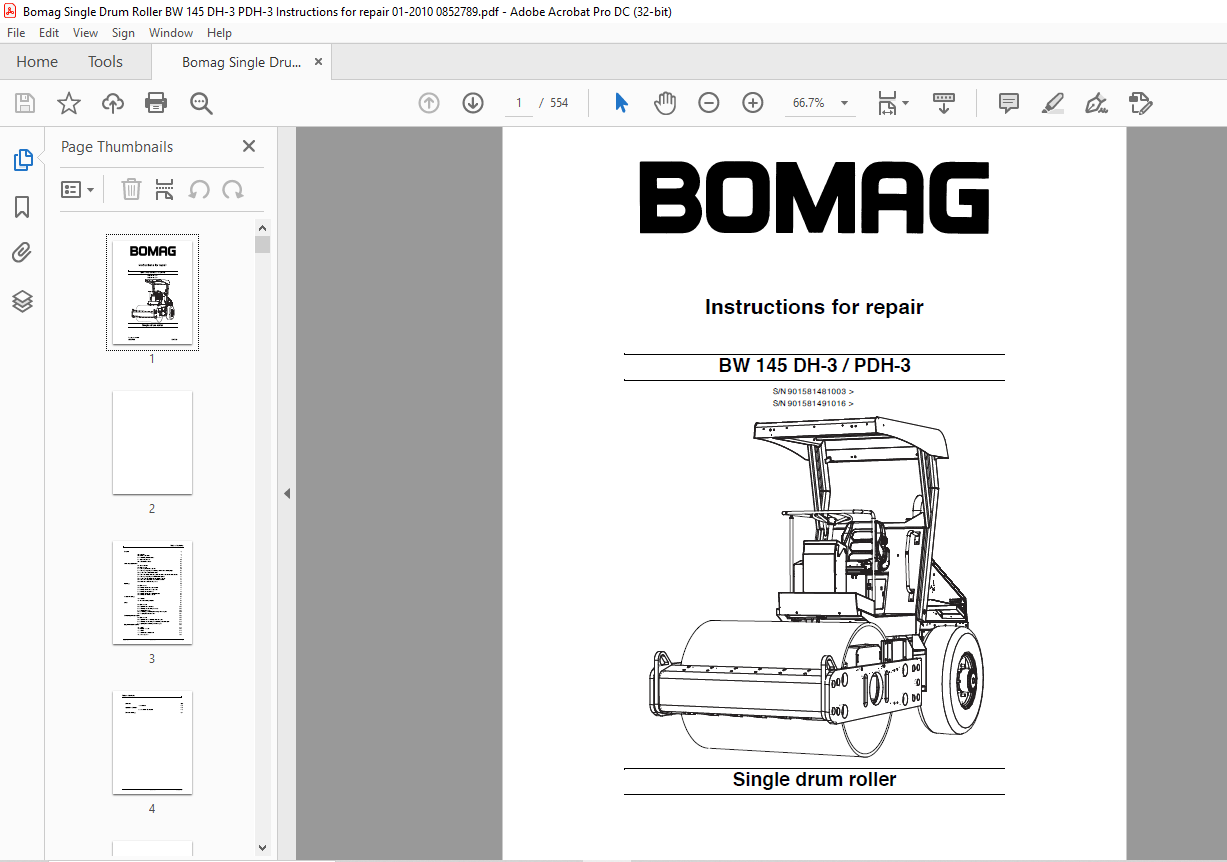This screenshot has width=1227, height=862.
Task: Open the Attachments paperclip pane
Action: tap(22, 254)
